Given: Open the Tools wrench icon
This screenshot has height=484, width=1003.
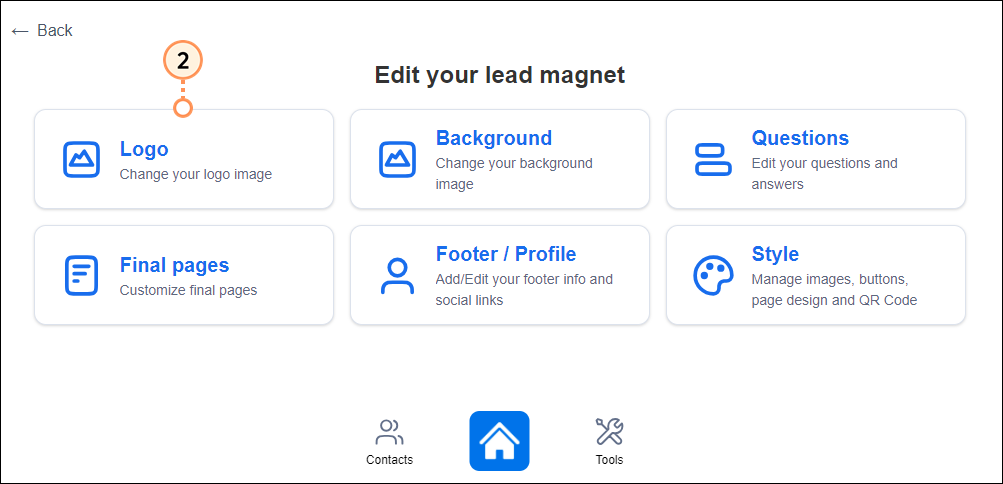Looking at the screenshot, I should tap(609, 432).
